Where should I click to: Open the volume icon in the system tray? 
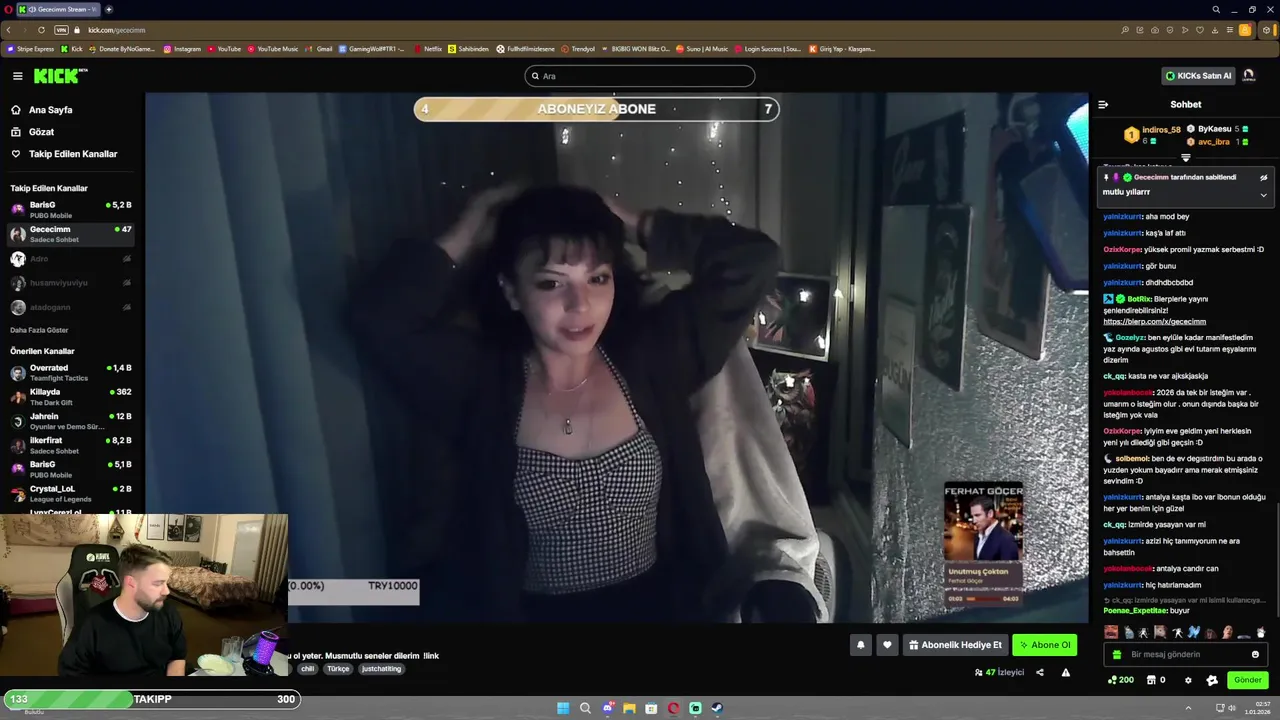click(1232, 708)
